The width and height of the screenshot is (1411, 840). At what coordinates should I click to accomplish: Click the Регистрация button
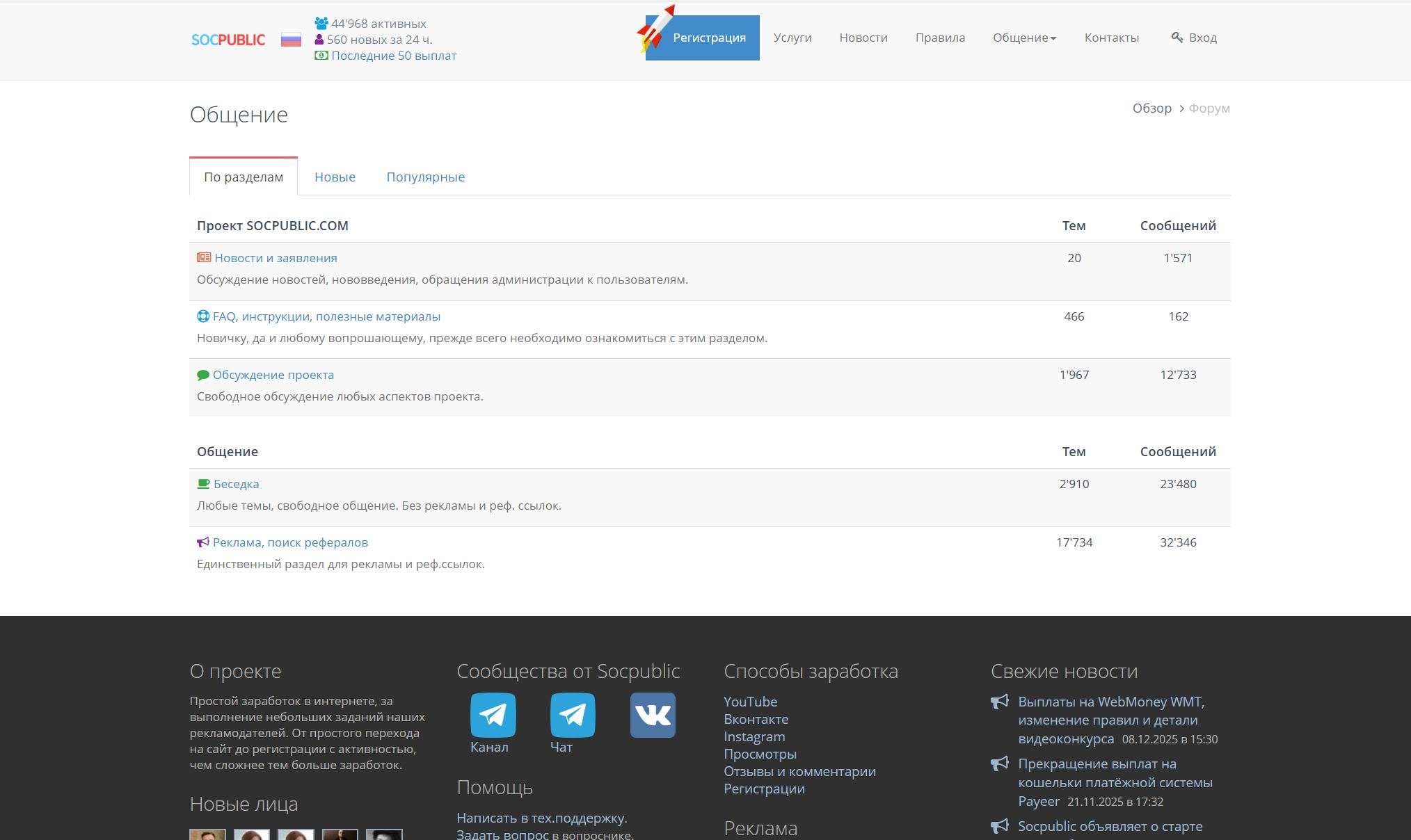(x=708, y=38)
